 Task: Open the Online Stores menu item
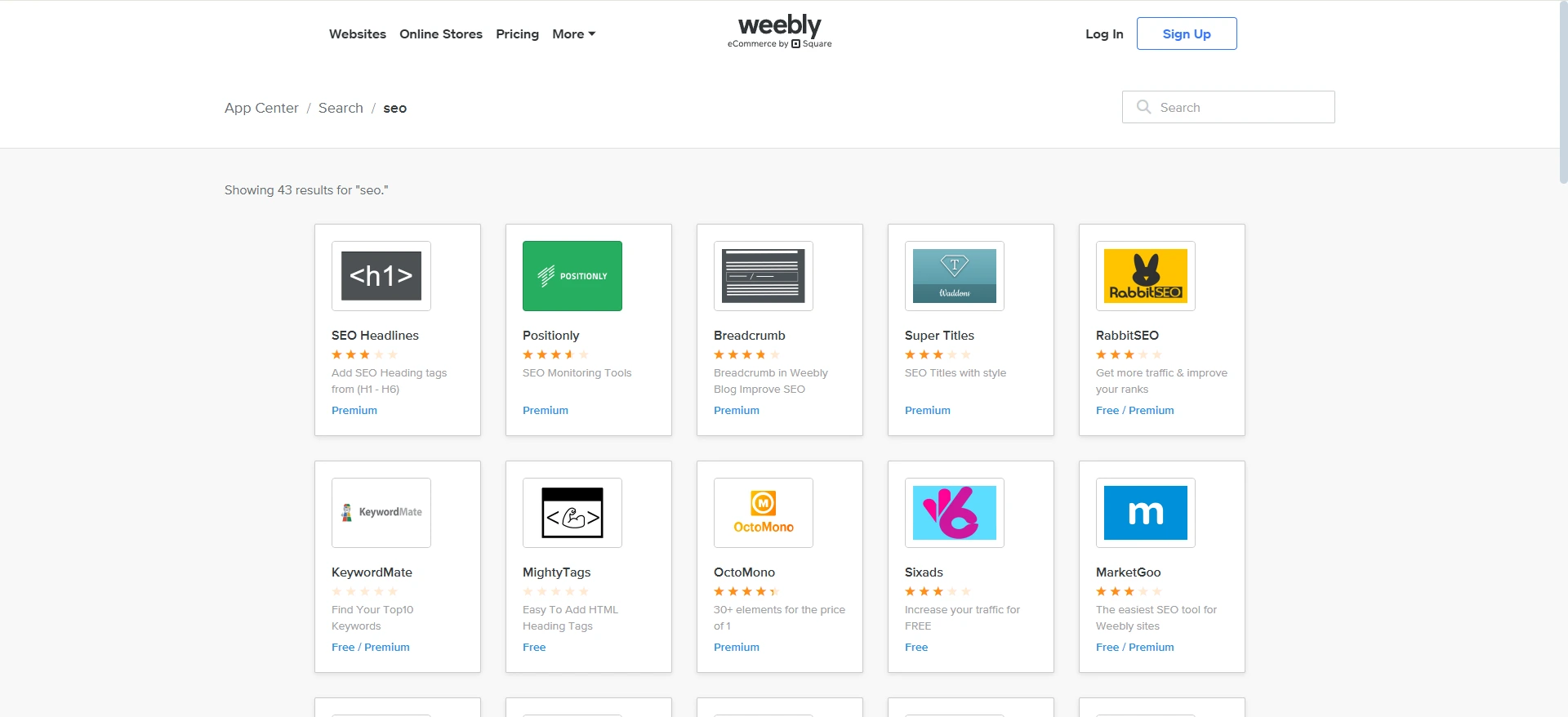click(x=441, y=34)
